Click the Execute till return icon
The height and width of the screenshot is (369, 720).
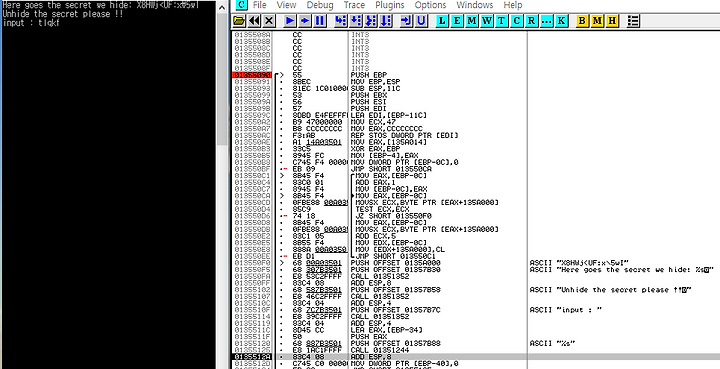click(x=406, y=21)
